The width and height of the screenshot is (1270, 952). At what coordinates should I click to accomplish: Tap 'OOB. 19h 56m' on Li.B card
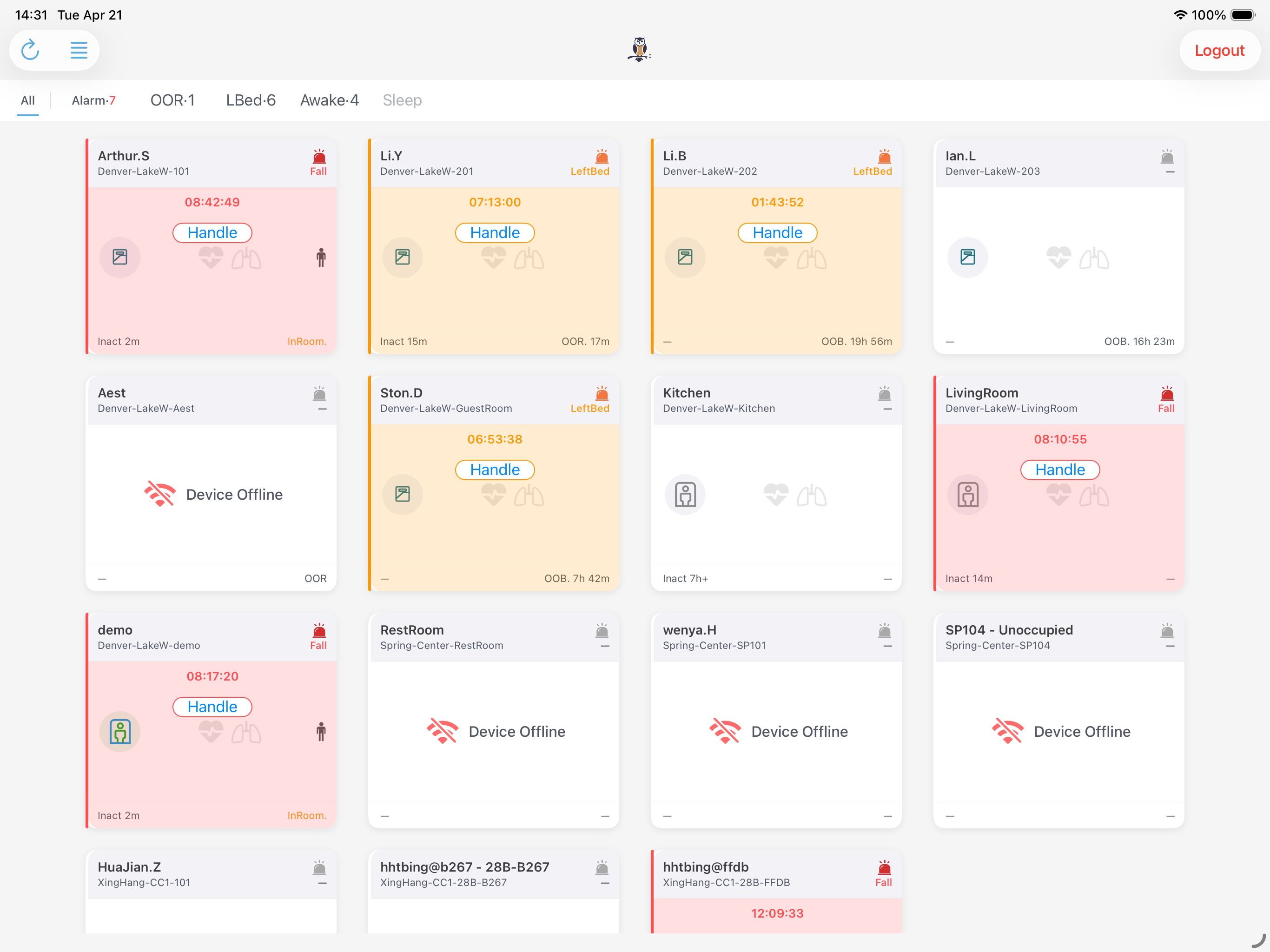pyautogui.click(x=857, y=342)
